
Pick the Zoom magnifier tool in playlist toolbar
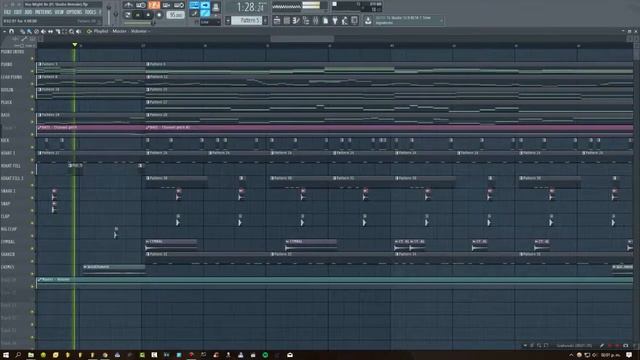[71, 31]
